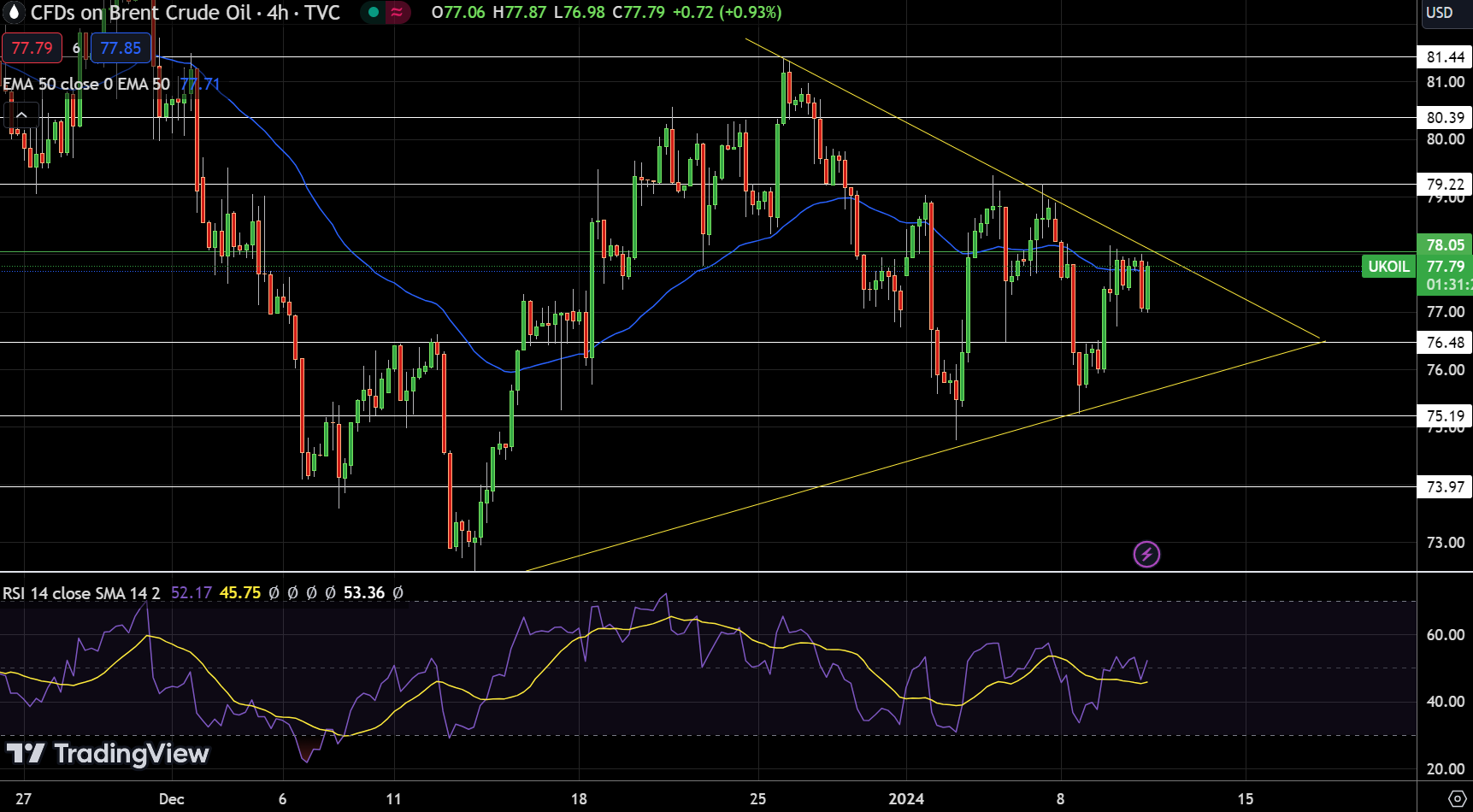The height and width of the screenshot is (812, 1473).
Task: Click the red 77.79 sell price button
Action: pyautogui.click(x=32, y=48)
